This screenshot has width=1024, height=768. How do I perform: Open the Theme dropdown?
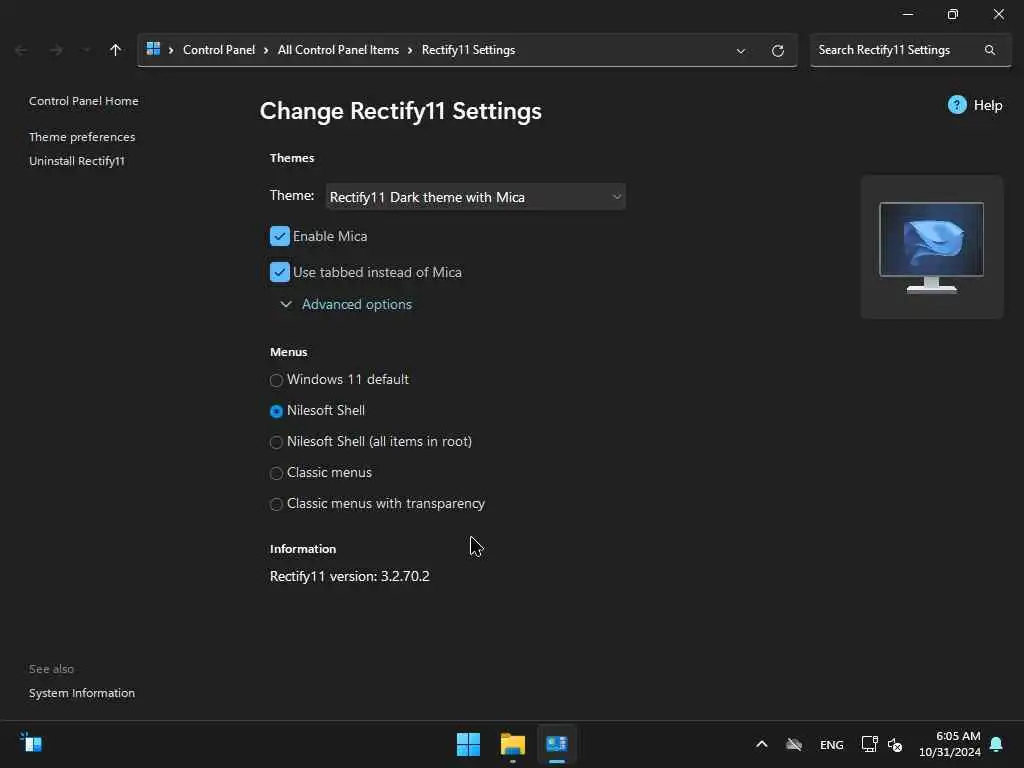click(475, 197)
